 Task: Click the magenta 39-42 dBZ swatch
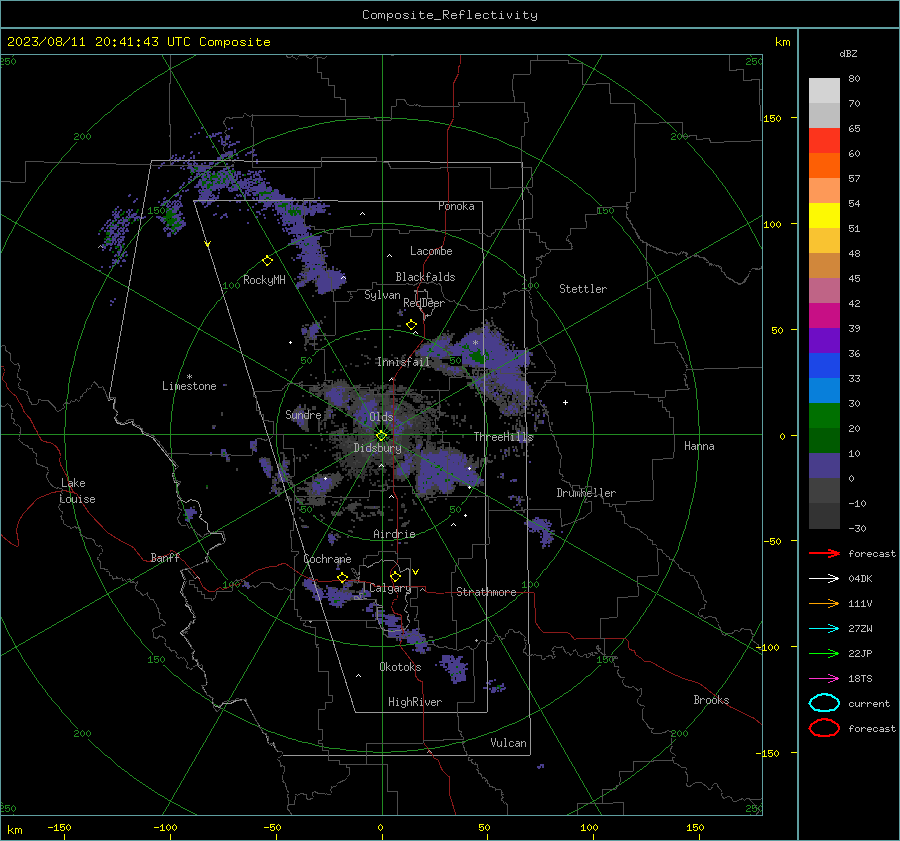pyautogui.click(x=824, y=316)
